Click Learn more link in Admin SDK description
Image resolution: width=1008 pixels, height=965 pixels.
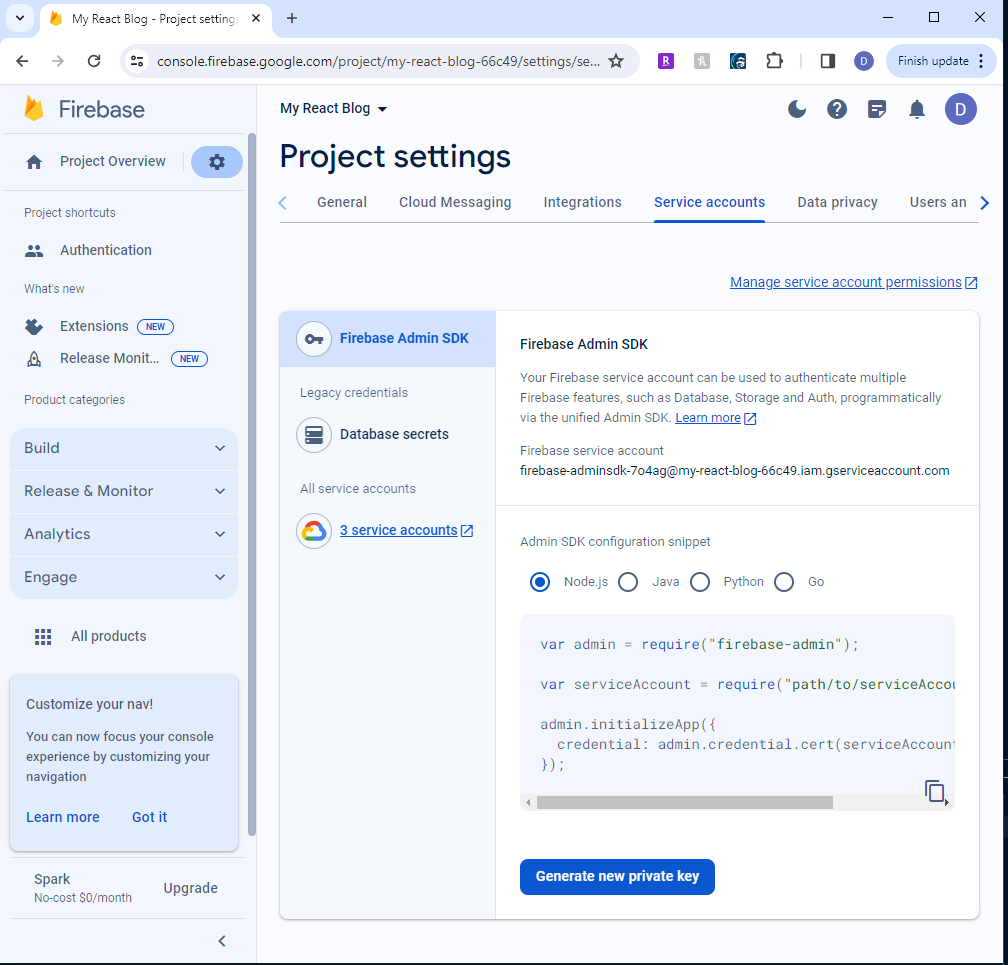pos(716,418)
